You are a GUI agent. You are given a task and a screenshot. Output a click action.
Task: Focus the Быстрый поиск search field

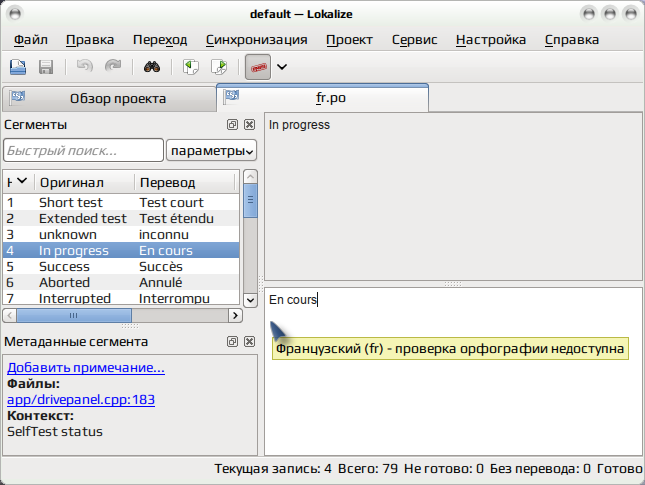[x=84, y=151]
